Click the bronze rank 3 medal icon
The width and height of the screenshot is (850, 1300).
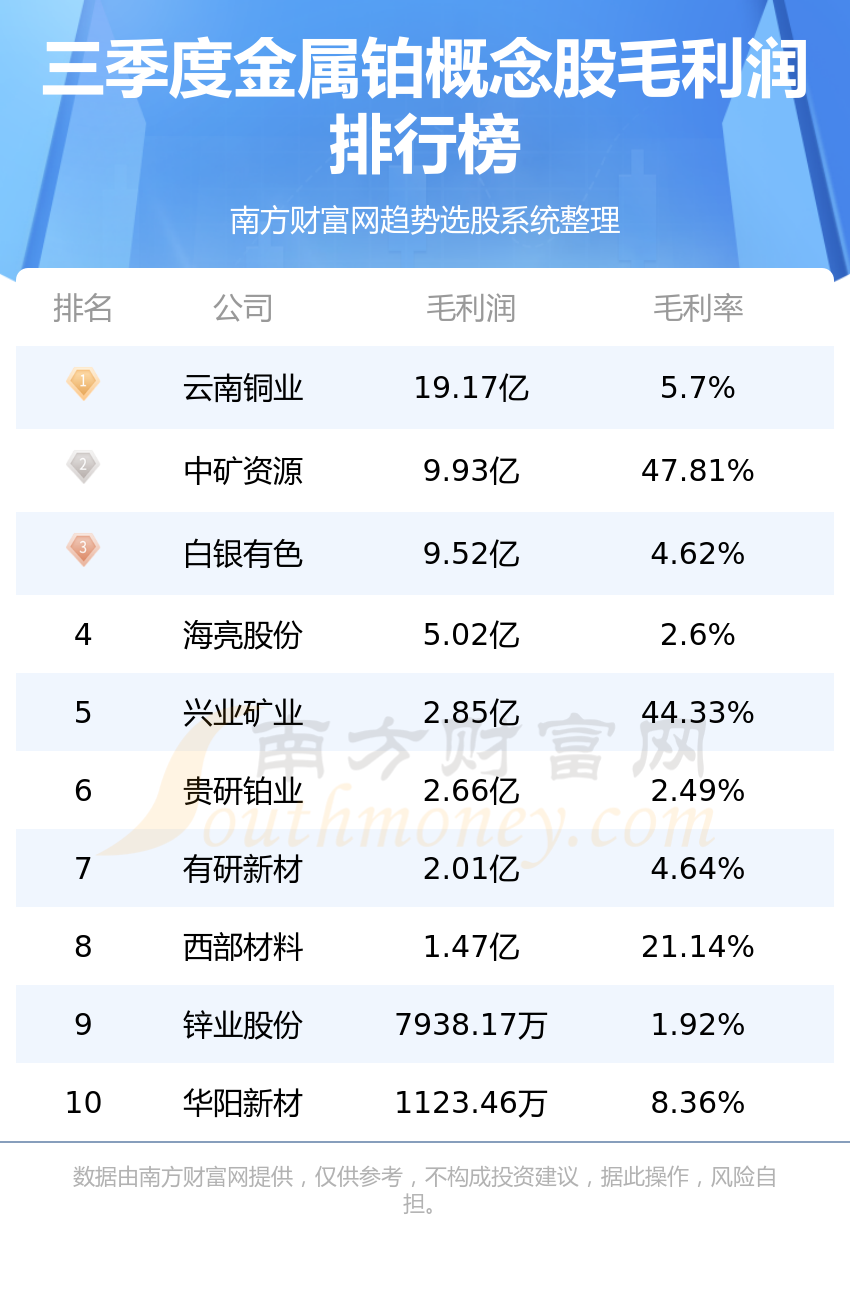tap(83, 549)
